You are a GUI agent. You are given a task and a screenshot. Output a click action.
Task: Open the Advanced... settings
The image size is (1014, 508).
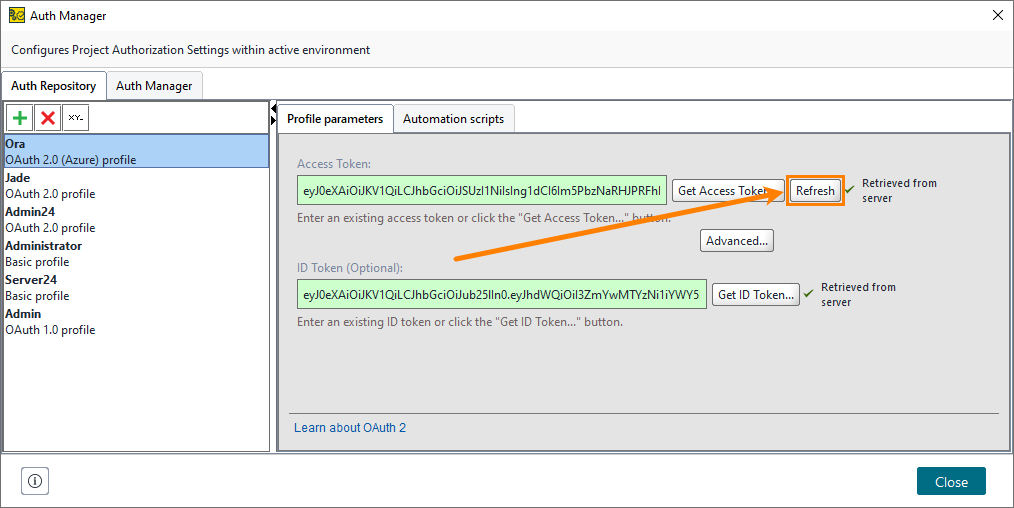(737, 240)
